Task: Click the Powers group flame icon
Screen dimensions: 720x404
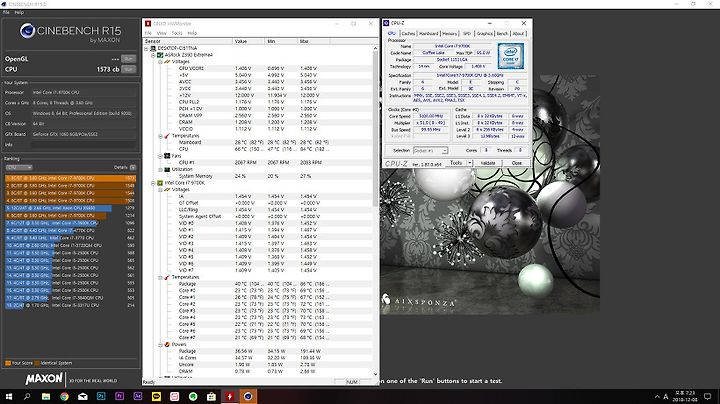Action: [x=167, y=344]
